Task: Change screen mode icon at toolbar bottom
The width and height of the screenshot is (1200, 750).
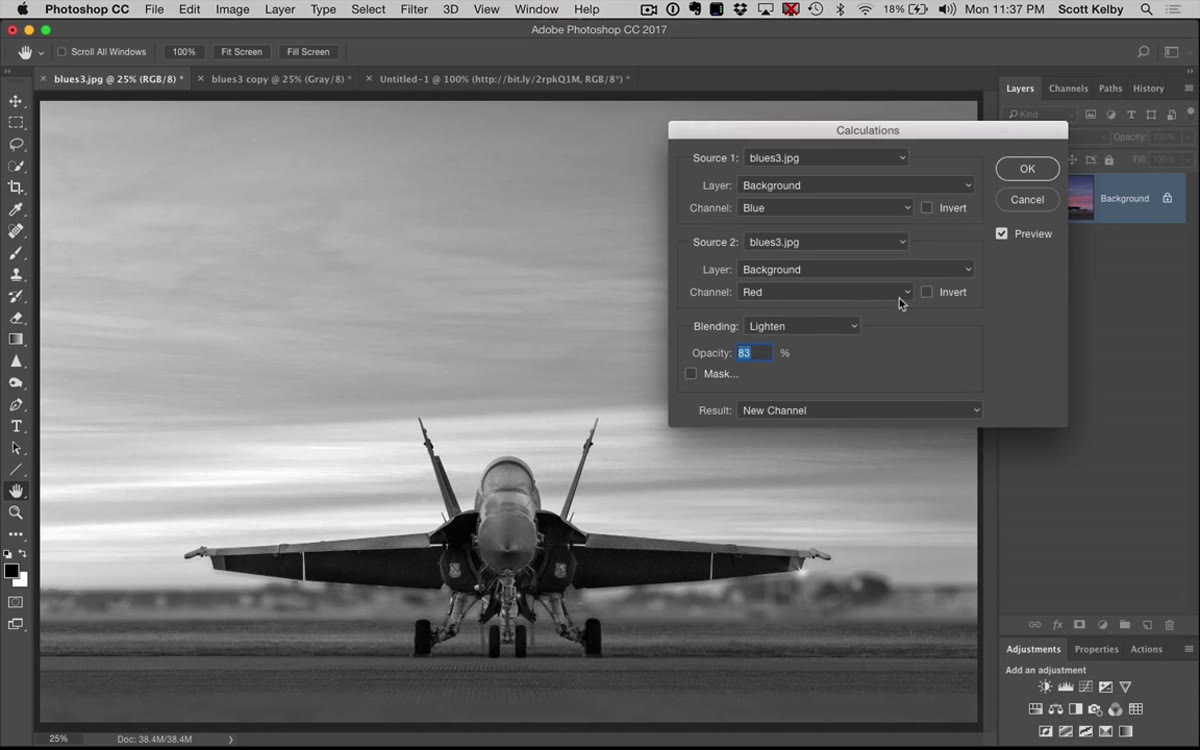Action: tap(16, 624)
